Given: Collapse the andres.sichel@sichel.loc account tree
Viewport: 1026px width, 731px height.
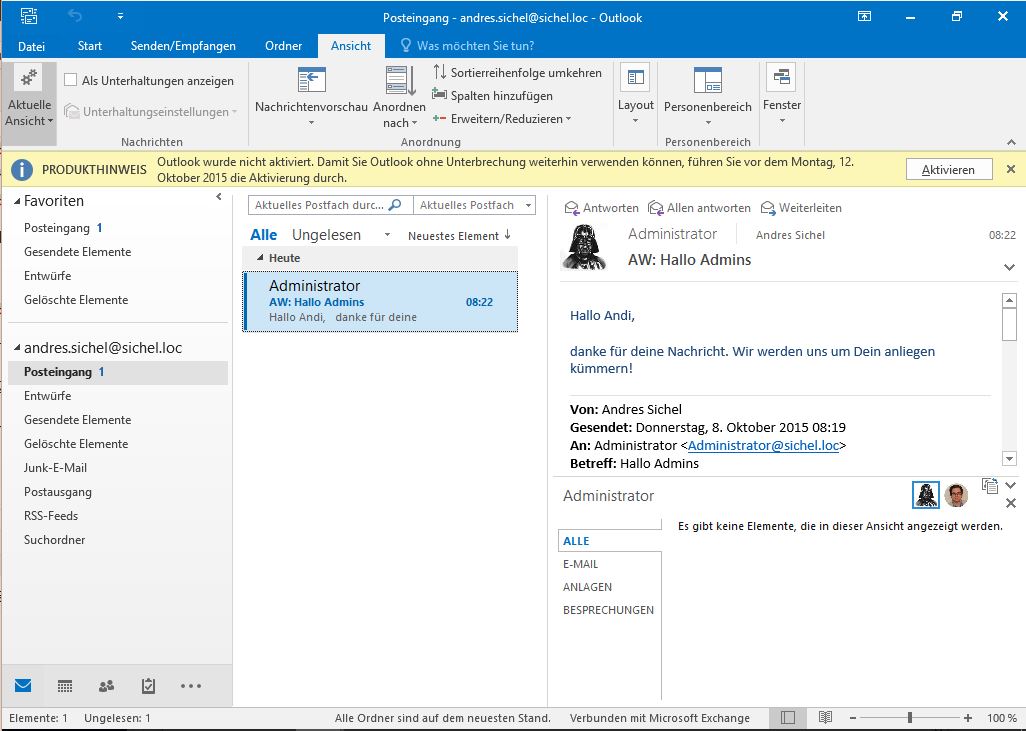Looking at the screenshot, I should [x=17, y=348].
